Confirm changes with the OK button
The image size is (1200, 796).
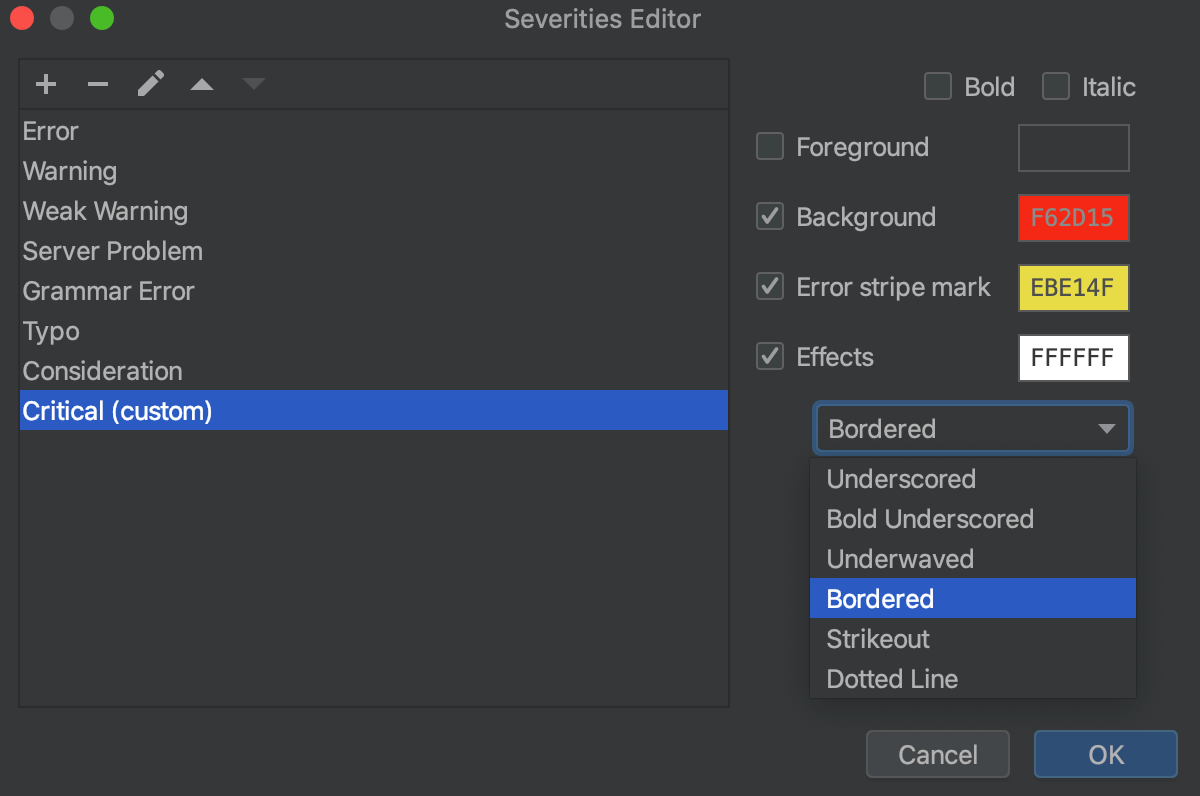(1105, 754)
